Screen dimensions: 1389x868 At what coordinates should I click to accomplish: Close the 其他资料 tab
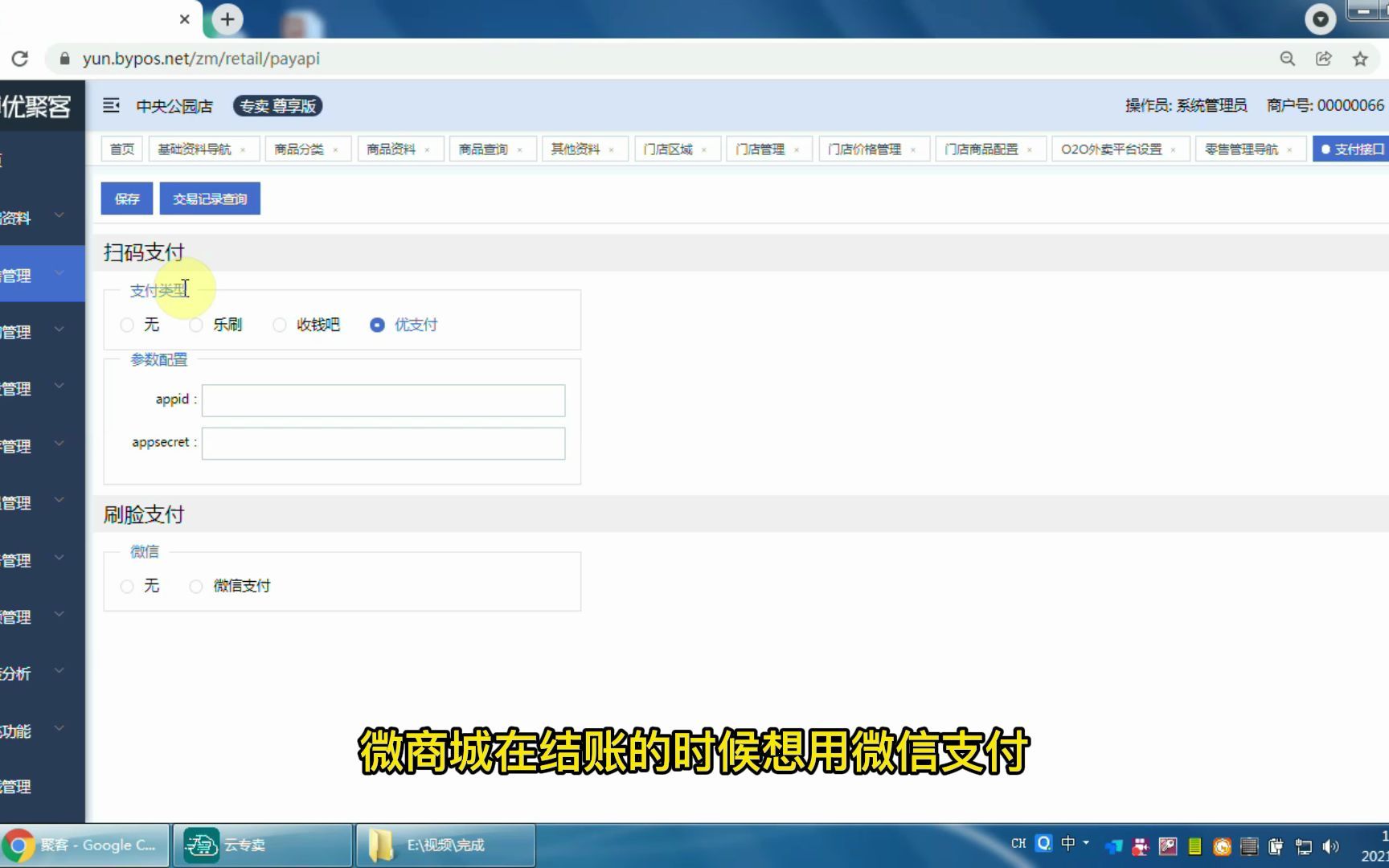[x=612, y=149]
